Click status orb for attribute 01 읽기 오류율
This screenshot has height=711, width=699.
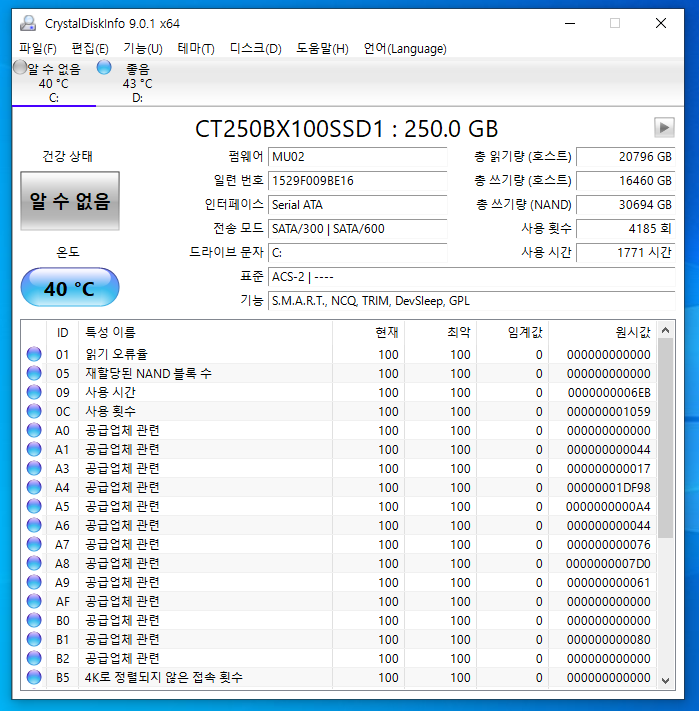pyautogui.click(x=34, y=354)
